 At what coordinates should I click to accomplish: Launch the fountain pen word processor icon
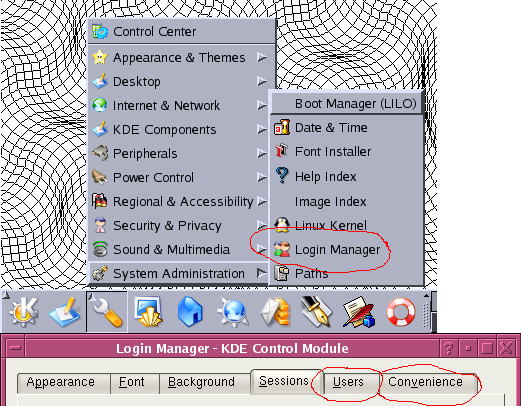(x=317, y=312)
